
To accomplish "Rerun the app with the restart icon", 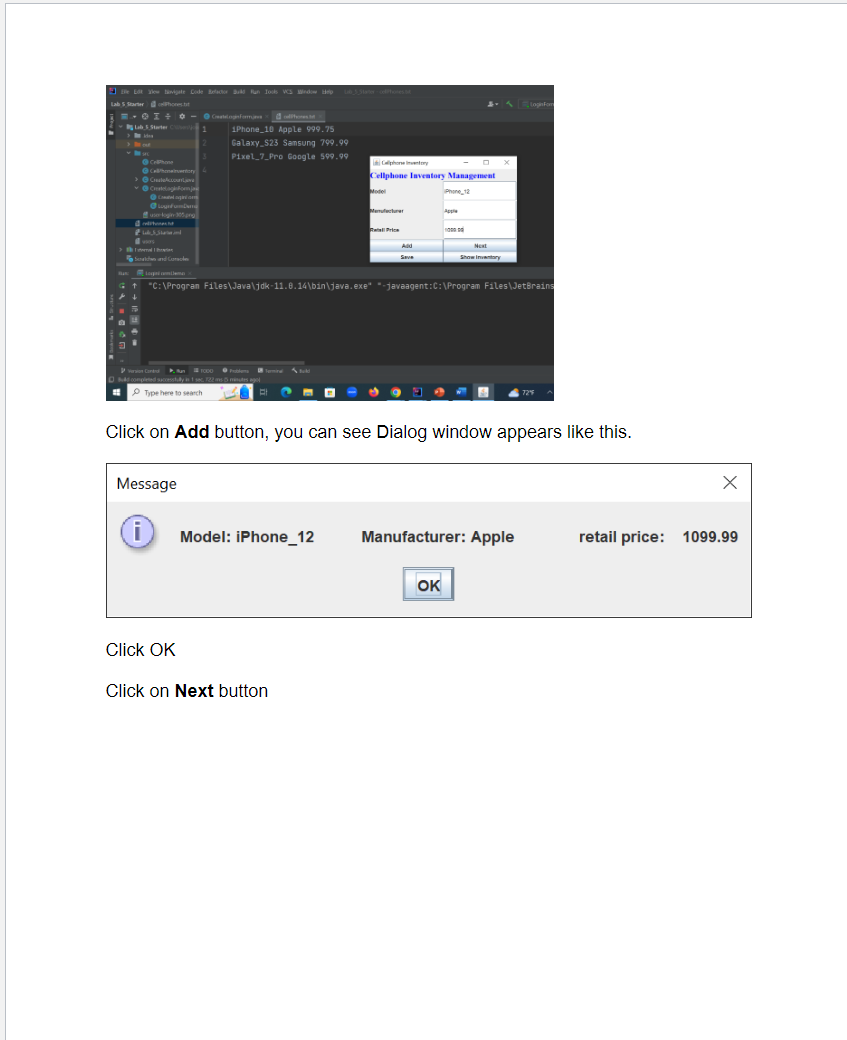I will coord(121,285).
